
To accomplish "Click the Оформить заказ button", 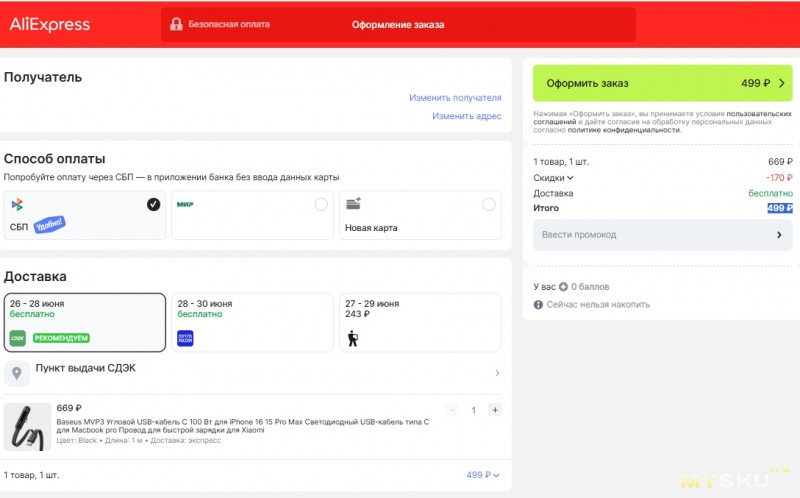I will coord(662,83).
